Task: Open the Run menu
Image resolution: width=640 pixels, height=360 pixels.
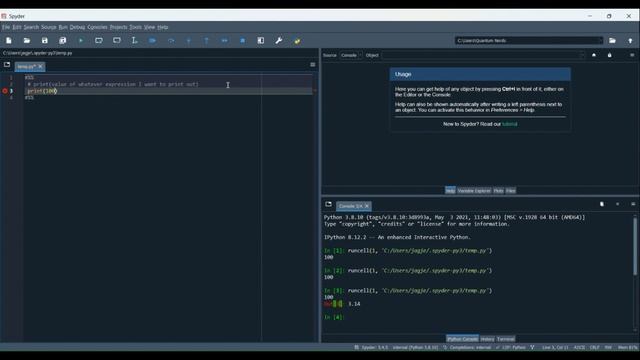Action: [x=63, y=27]
